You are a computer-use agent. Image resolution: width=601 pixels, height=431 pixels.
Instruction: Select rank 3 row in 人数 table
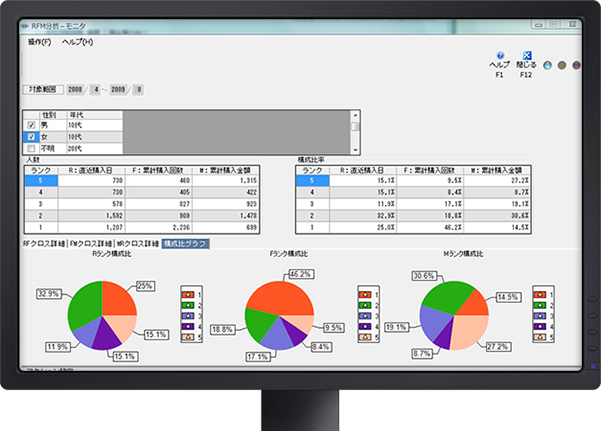click(x=142, y=204)
